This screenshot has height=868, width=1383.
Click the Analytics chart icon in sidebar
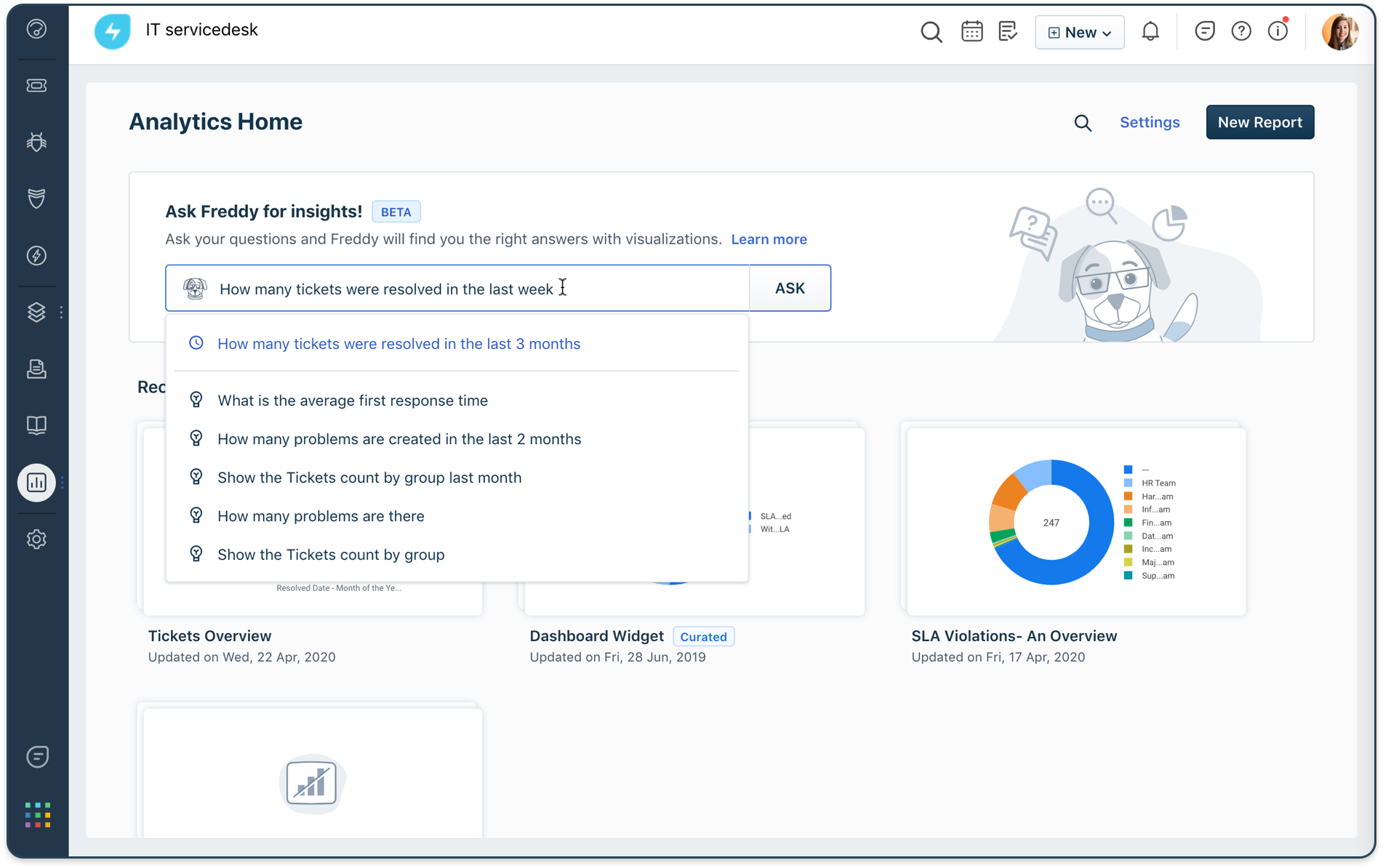coord(36,483)
